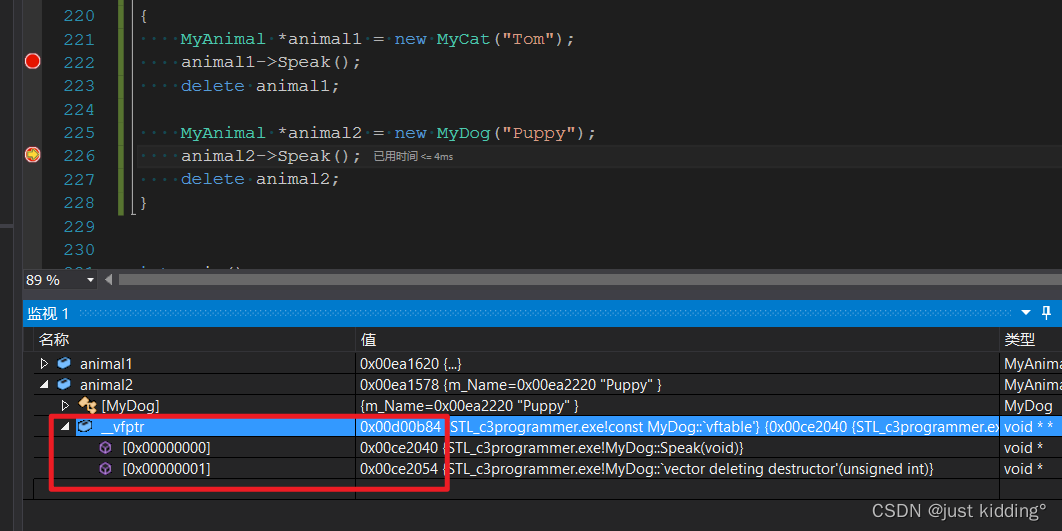The height and width of the screenshot is (531, 1062).
Task: Click code line 225 with MyDog("Puppy")
Action: [388, 133]
